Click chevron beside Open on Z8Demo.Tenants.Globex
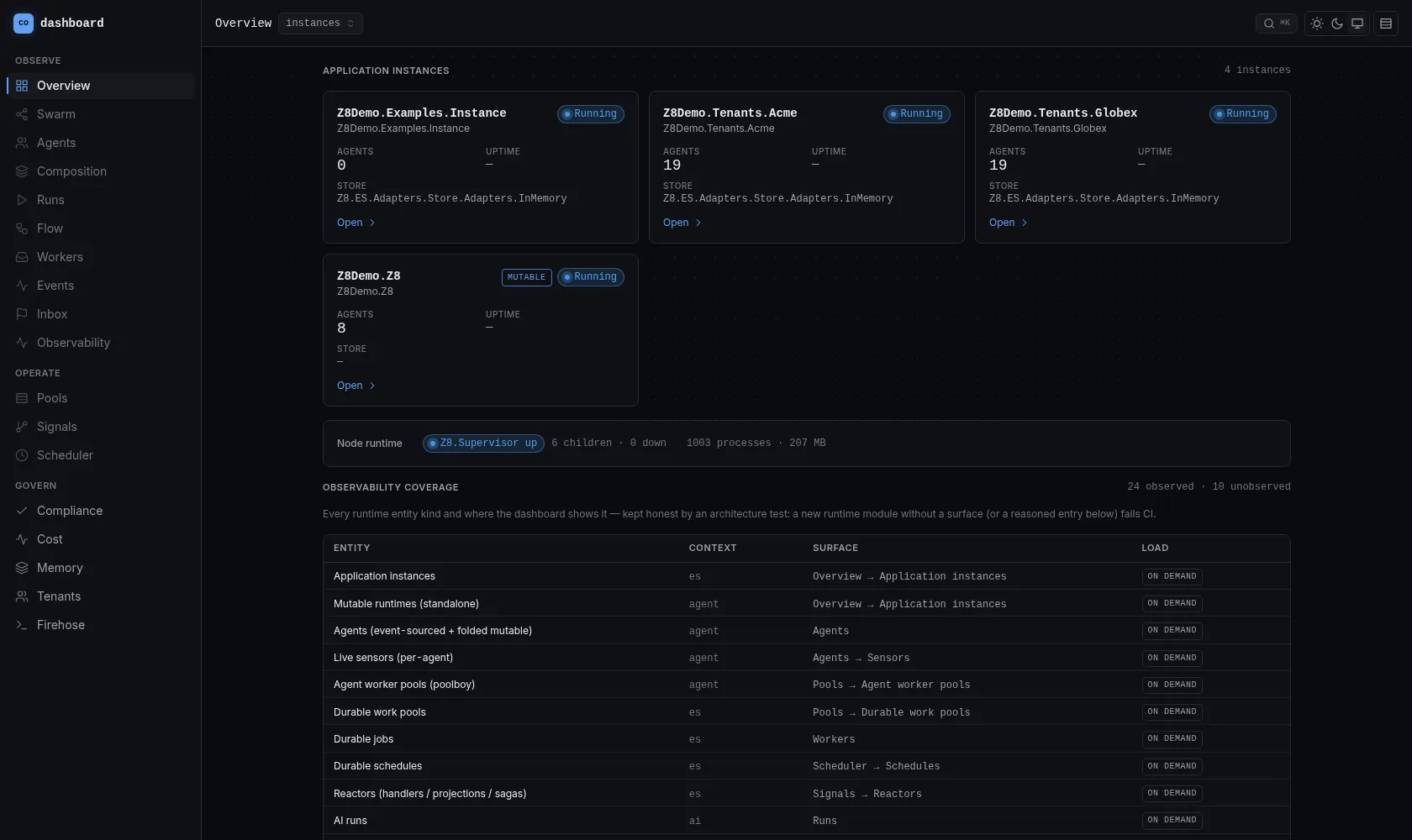This screenshot has width=1412, height=840. (x=1025, y=223)
